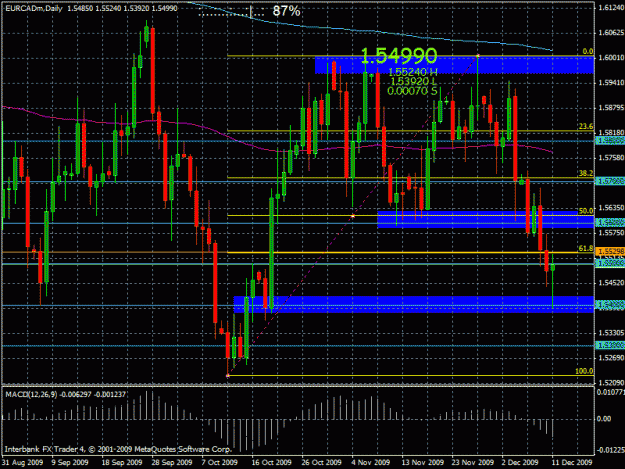Select the 38.2 Fibonacci level label
This screenshot has height=469, width=625.
(x=586, y=173)
